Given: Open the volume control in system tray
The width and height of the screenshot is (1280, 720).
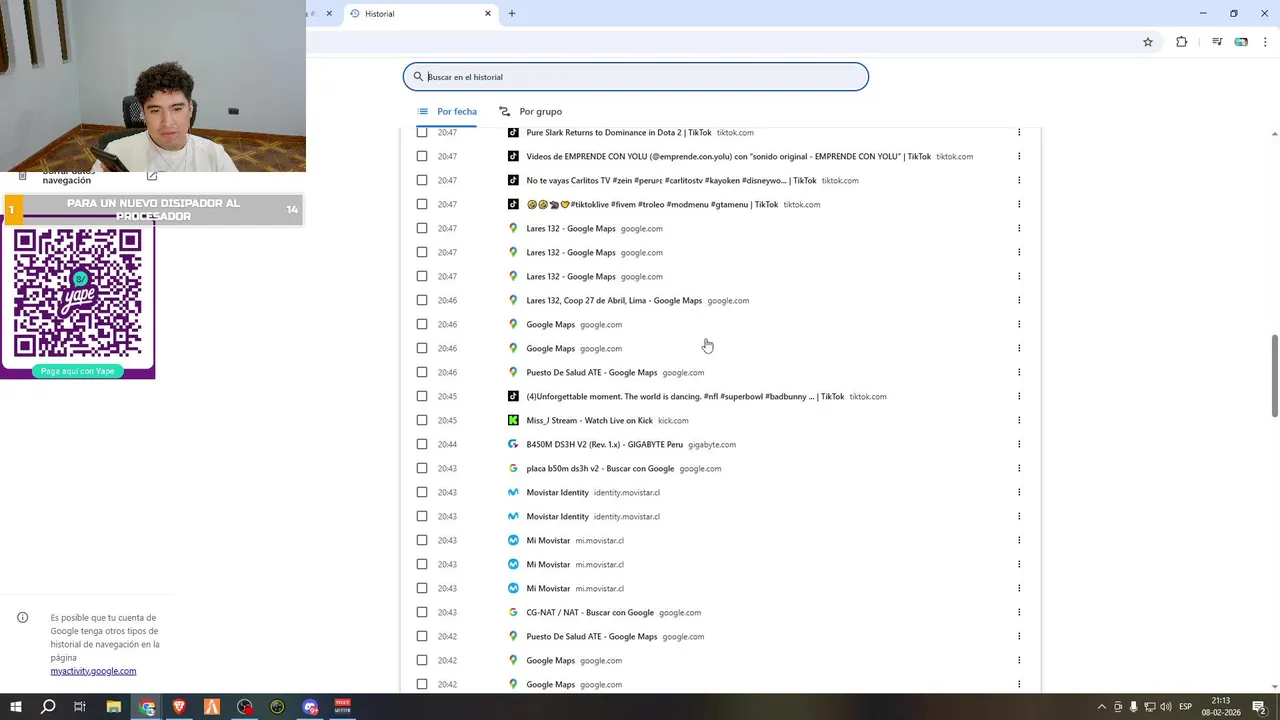Looking at the screenshot, I should click(1166, 707).
